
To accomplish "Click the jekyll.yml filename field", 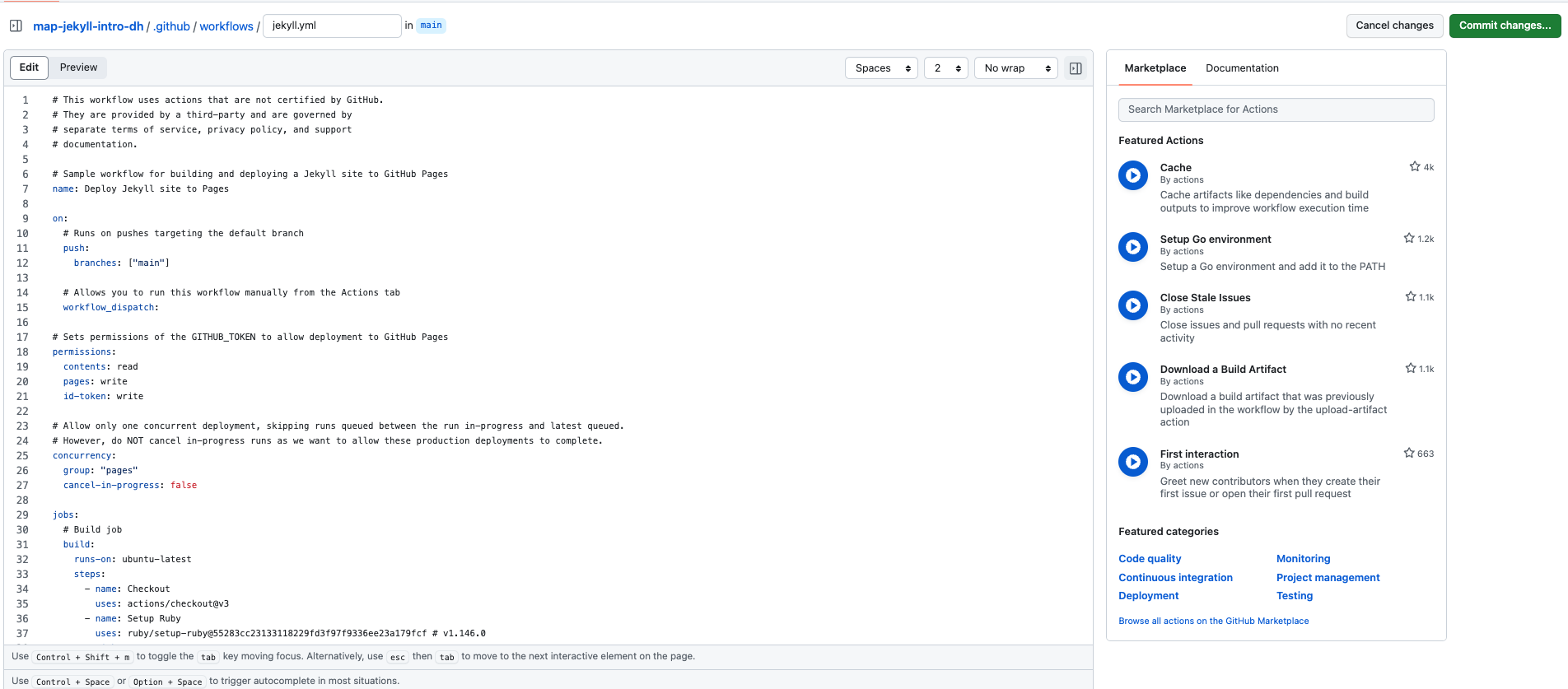I will (332, 26).
